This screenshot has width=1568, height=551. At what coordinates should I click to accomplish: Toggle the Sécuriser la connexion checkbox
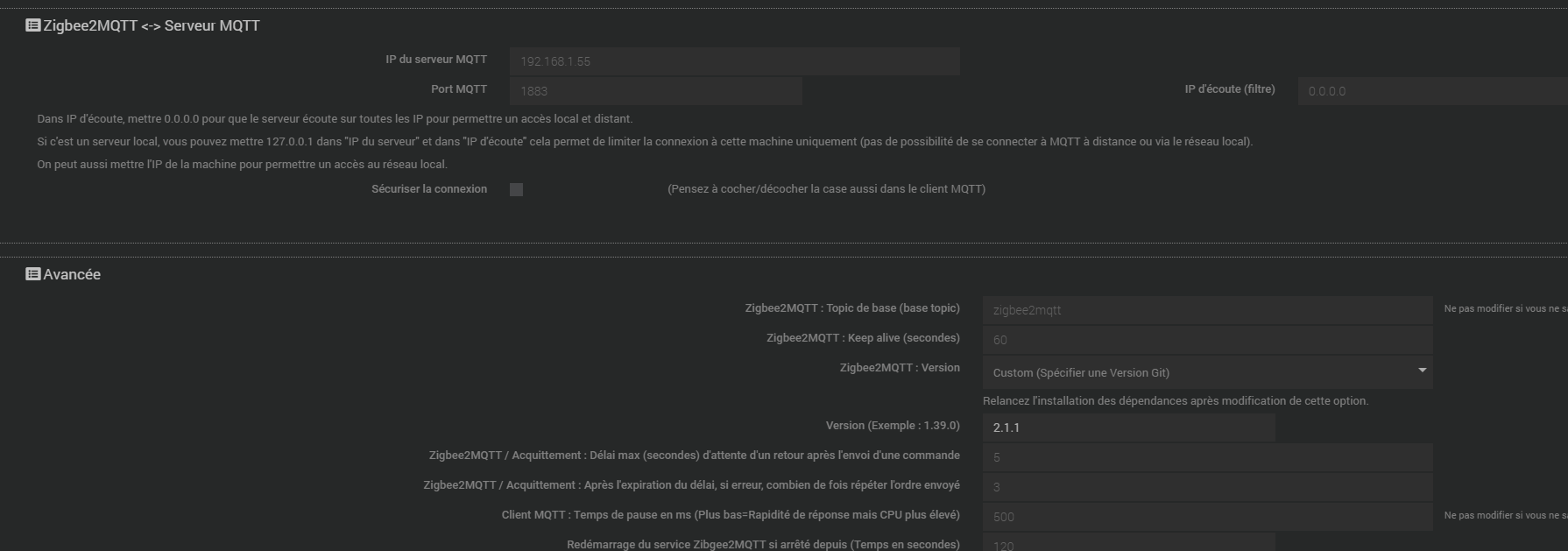pos(517,189)
